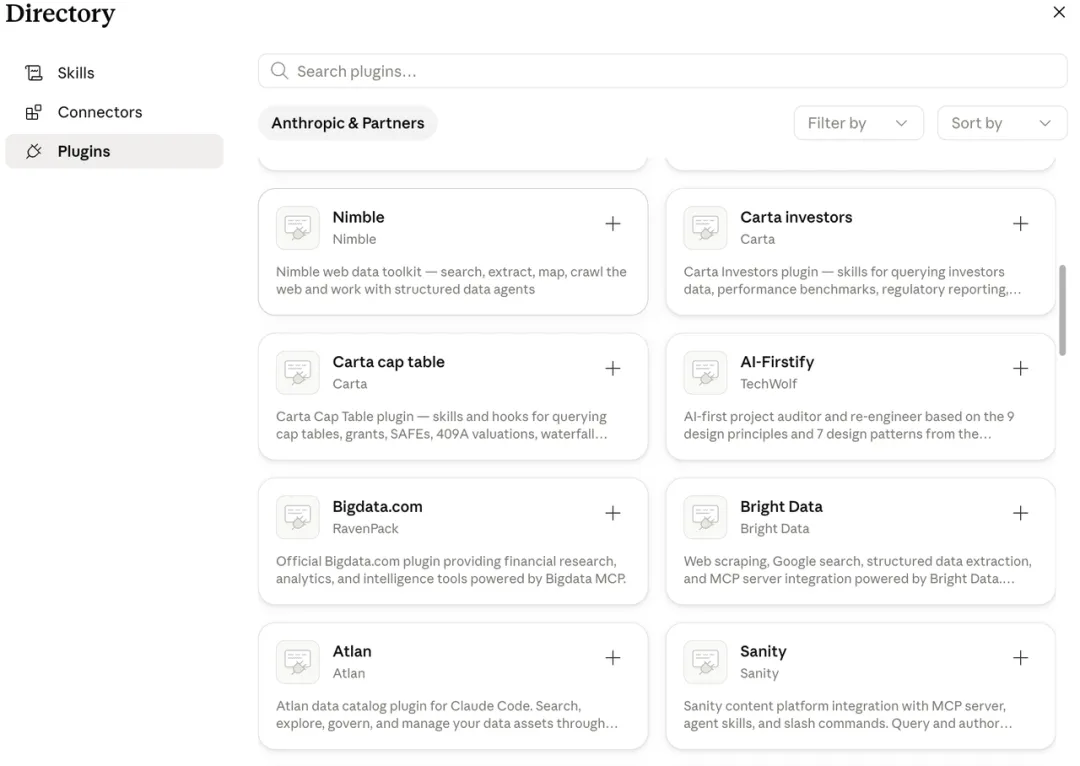Click the Web scraping, Google search description
The height and width of the screenshot is (766, 1080).
click(858, 570)
